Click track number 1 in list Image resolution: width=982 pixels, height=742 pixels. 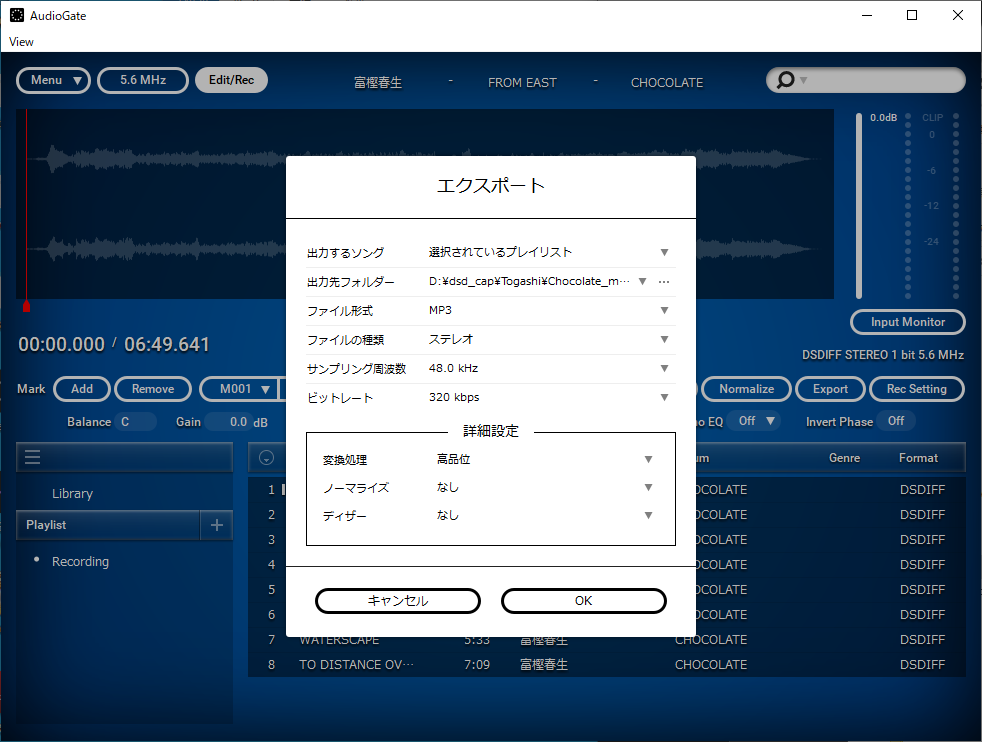coord(271,490)
